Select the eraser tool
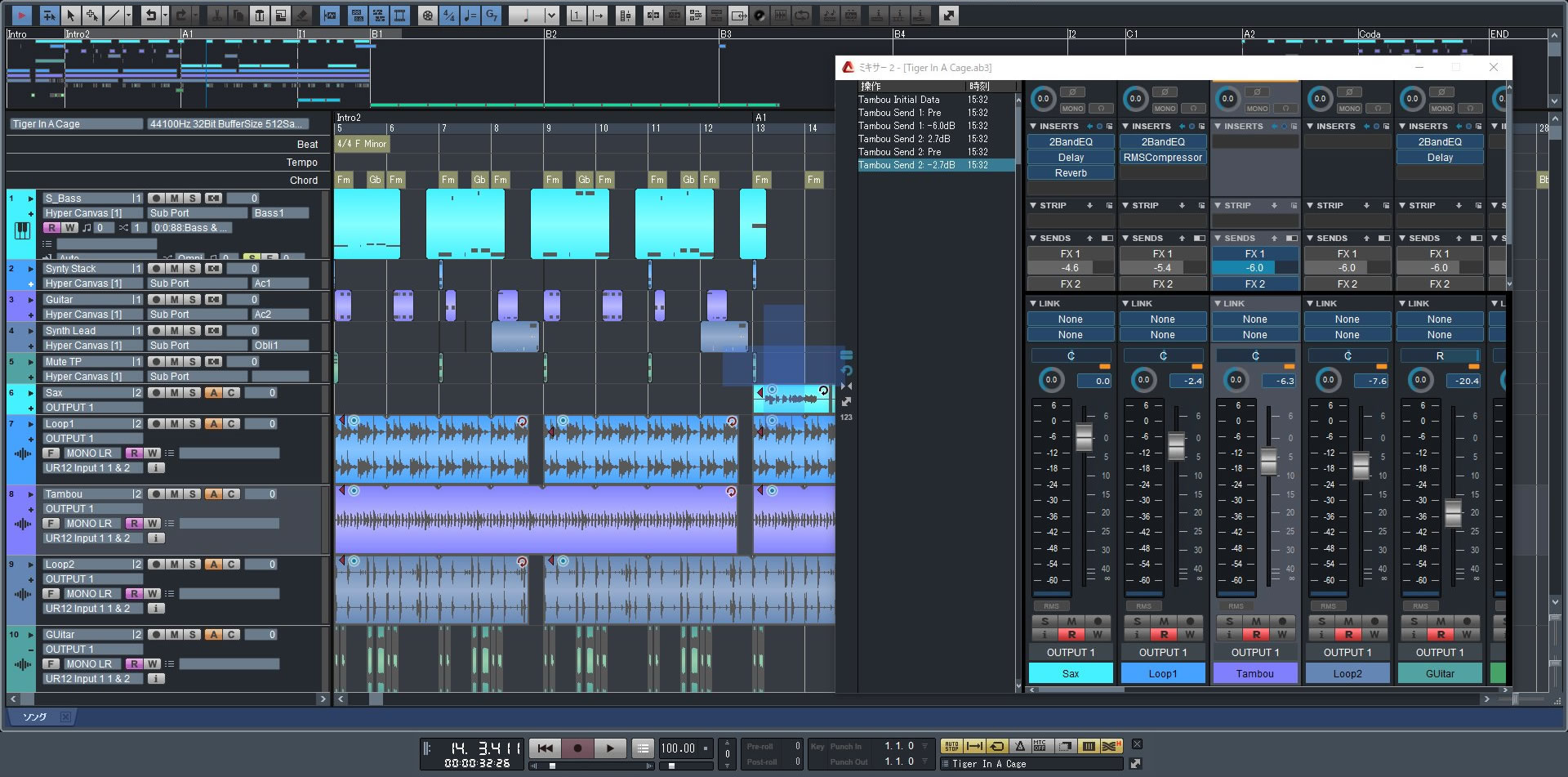Viewport: 1568px width, 777px height. tap(301, 15)
